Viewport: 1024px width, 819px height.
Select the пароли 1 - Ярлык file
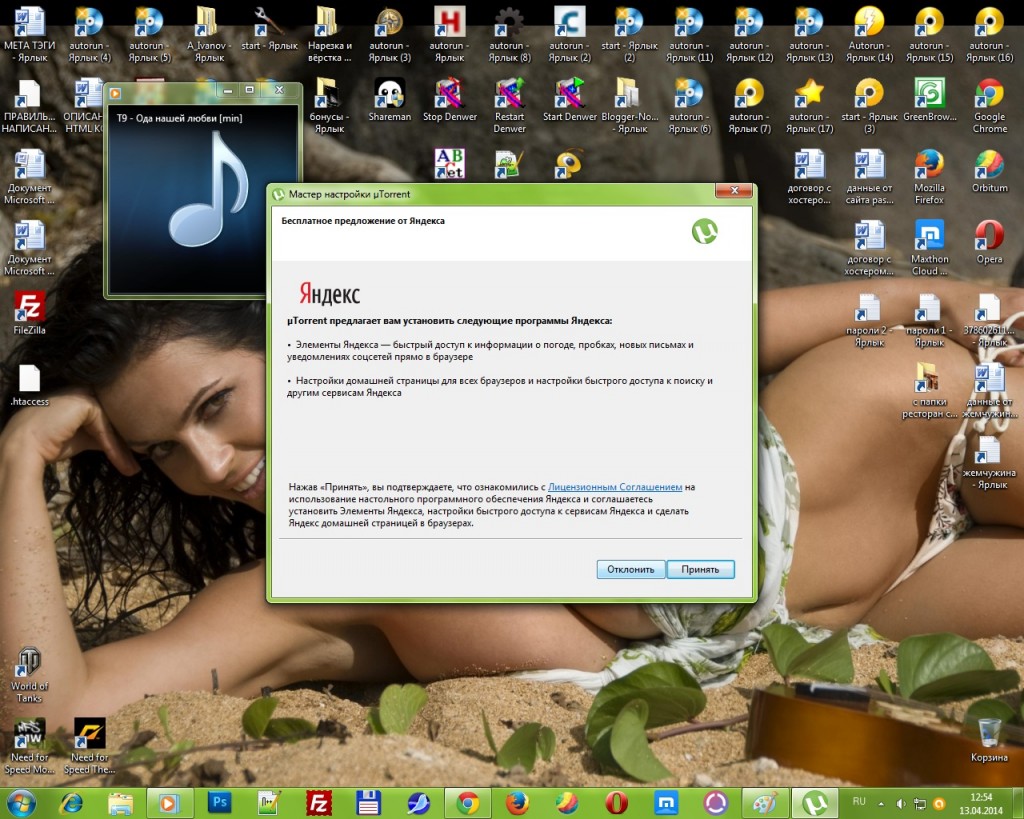tap(929, 319)
